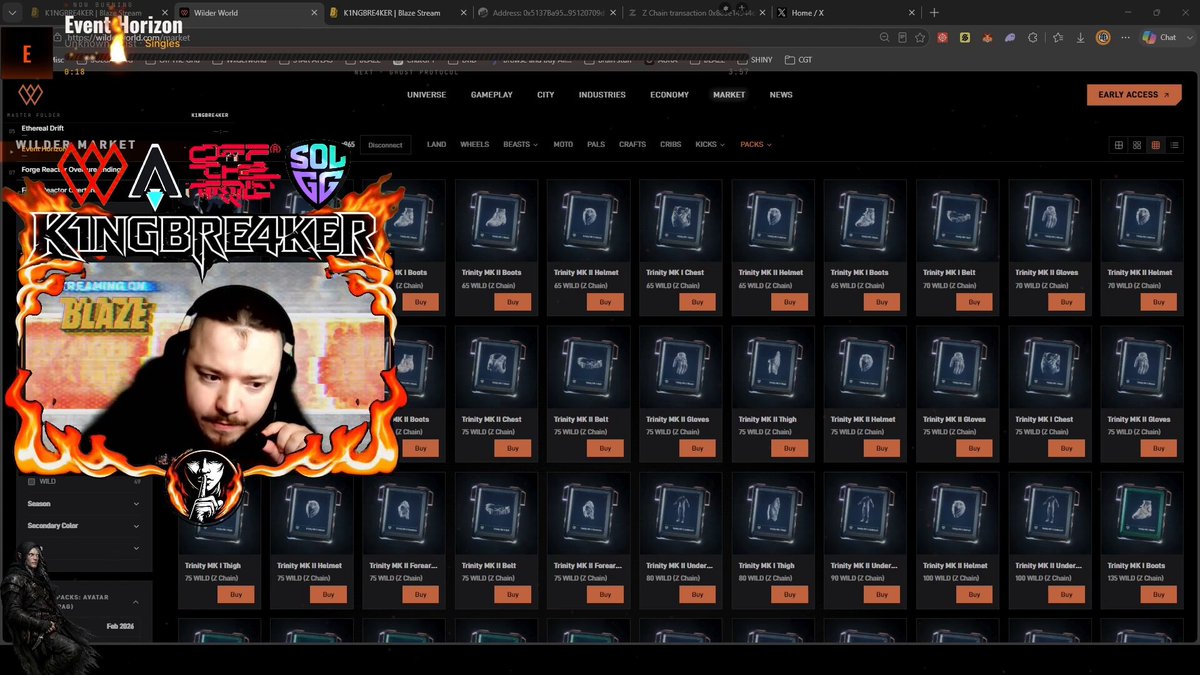Expand the Season filter section
This screenshot has height=675, width=1200.
[x=84, y=503]
